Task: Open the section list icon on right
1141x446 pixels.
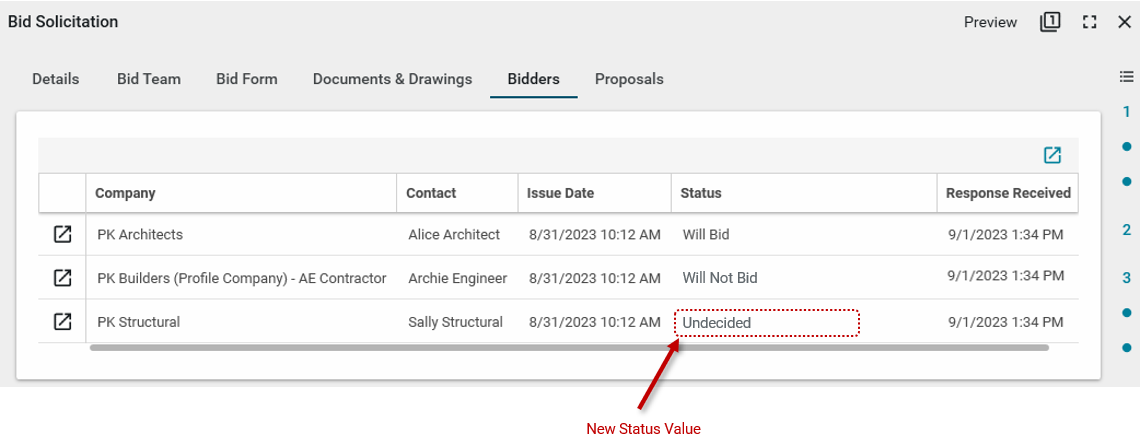Action: coord(1126,76)
